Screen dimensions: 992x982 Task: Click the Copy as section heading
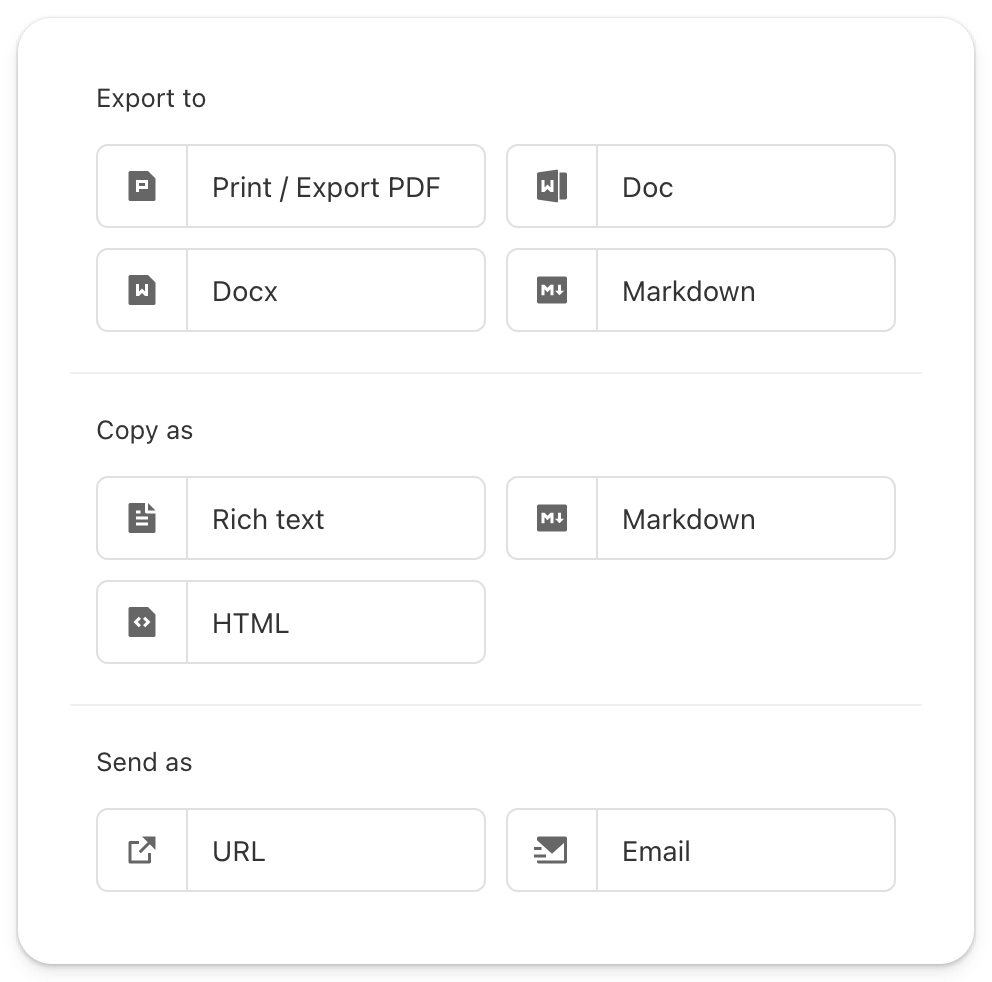click(x=145, y=430)
